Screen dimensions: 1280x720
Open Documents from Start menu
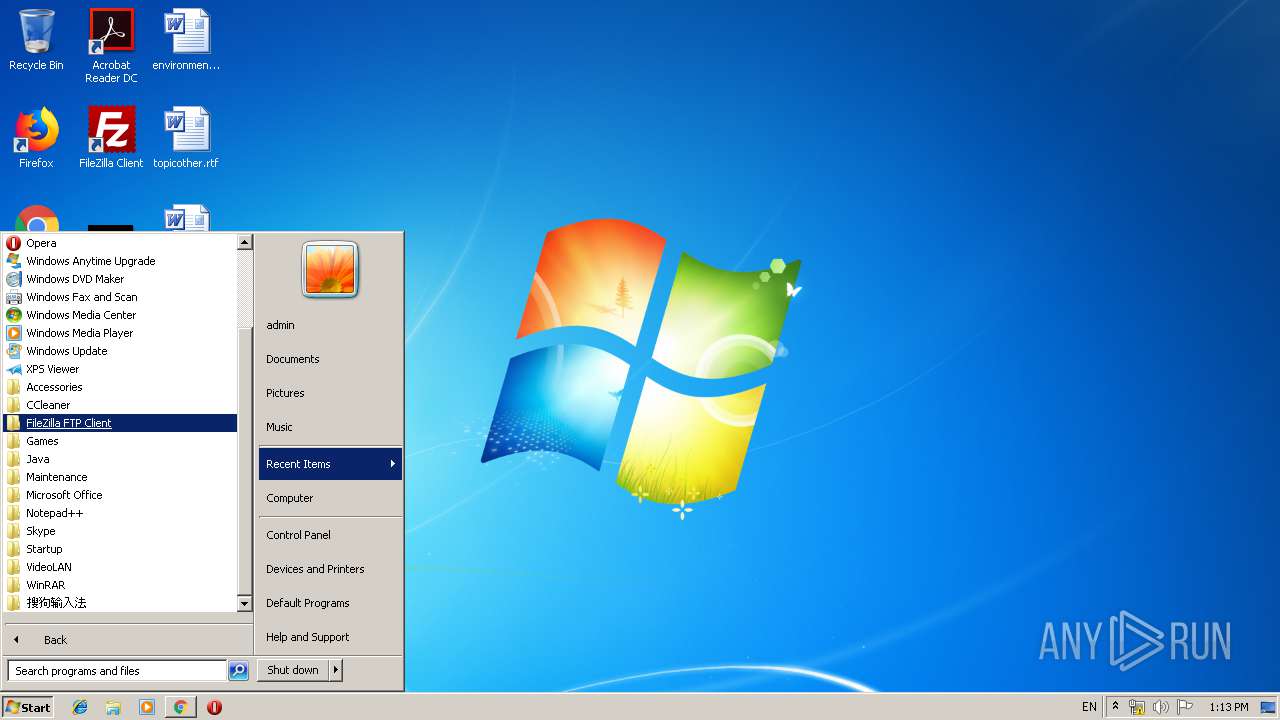(330, 359)
